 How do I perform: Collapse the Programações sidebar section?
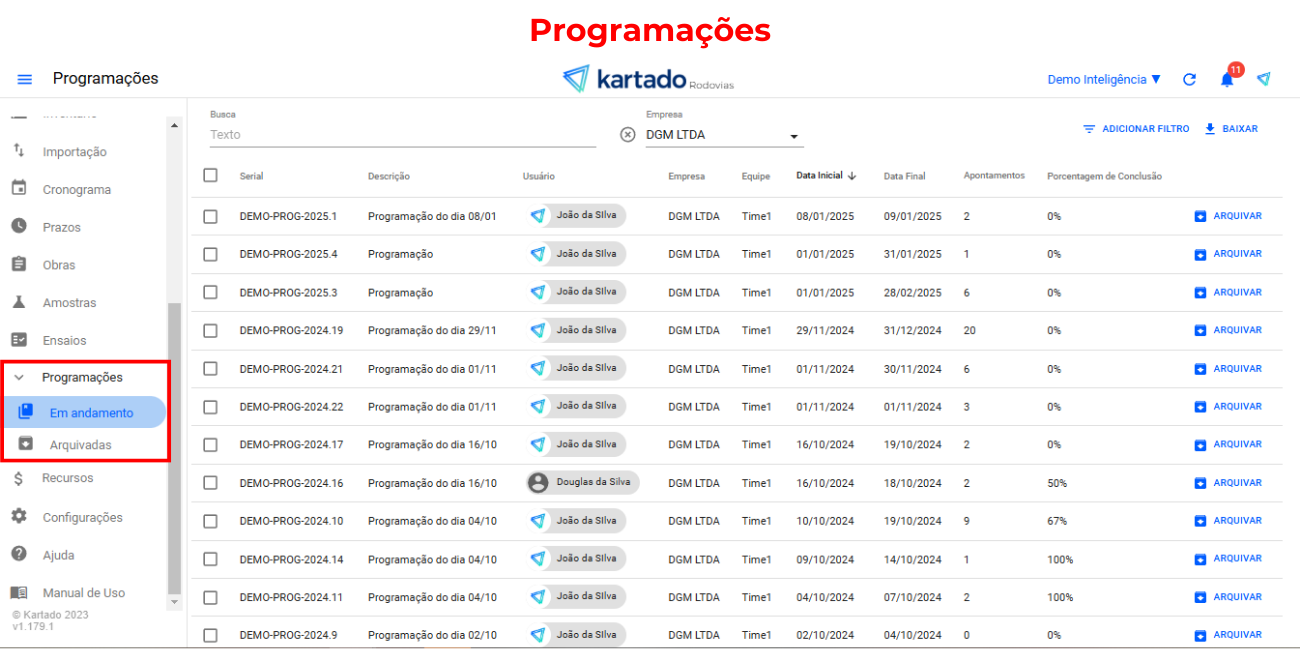point(19,378)
